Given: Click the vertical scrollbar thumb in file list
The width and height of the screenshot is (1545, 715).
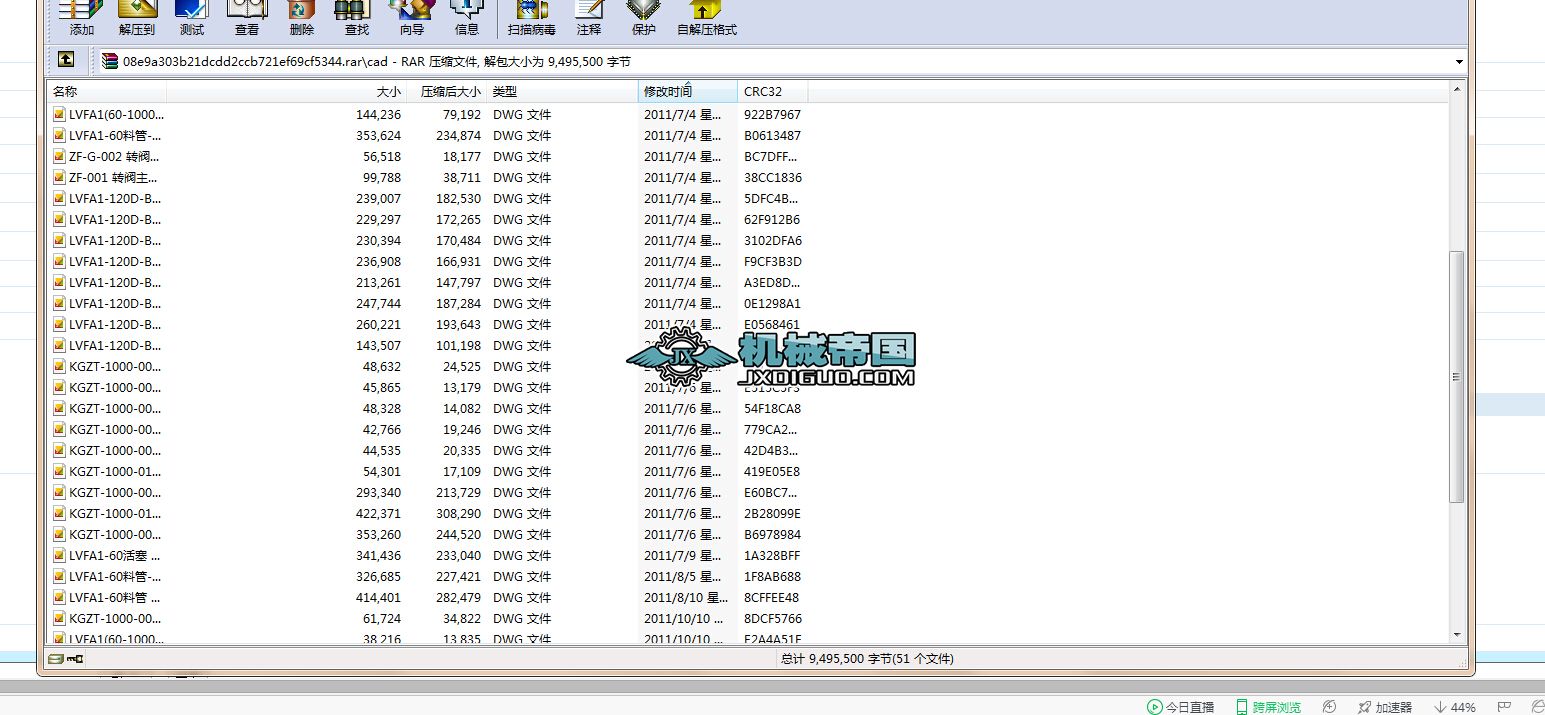Looking at the screenshot, I should (x=1457, y=376).
